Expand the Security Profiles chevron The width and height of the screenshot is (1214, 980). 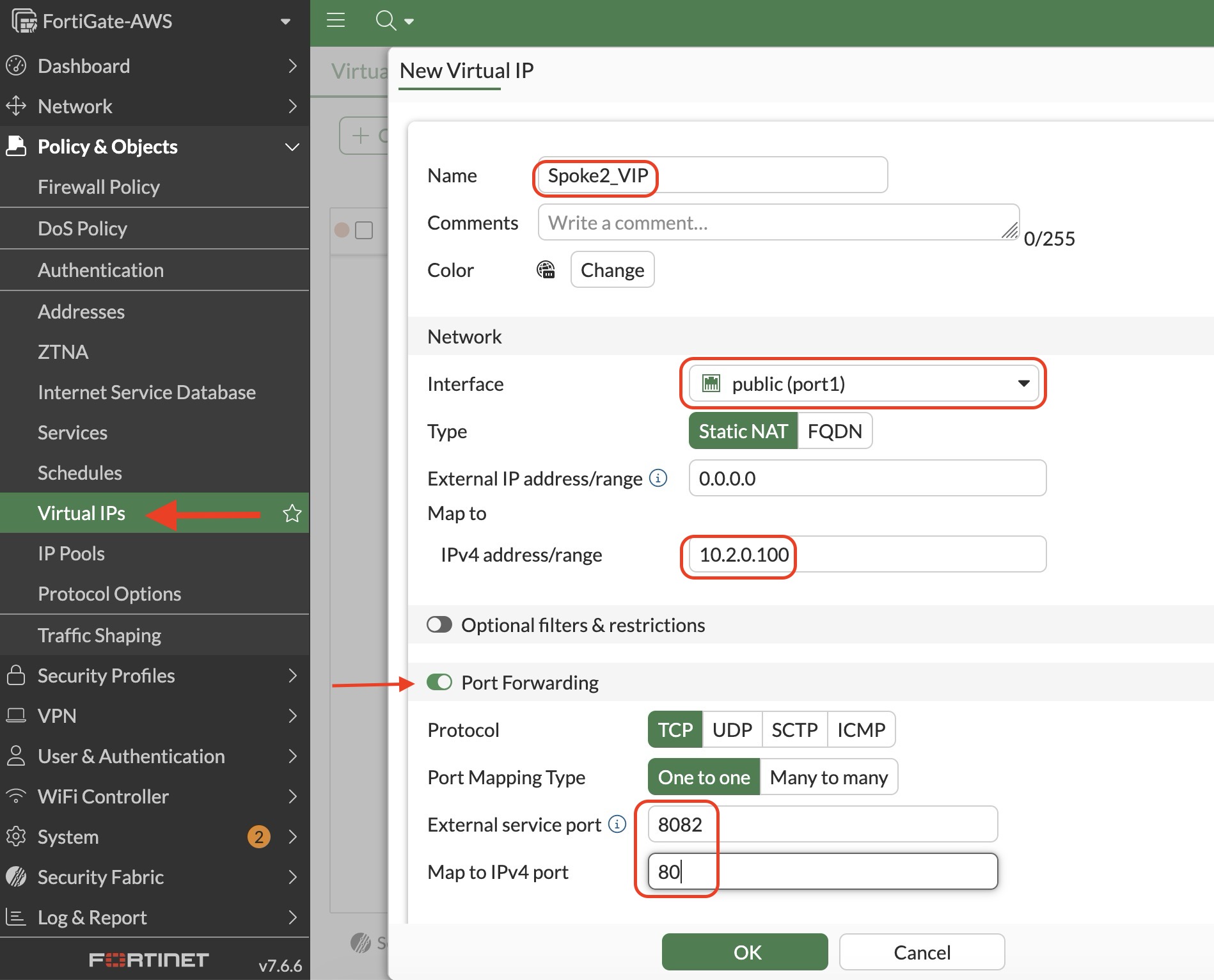point(292,675)
